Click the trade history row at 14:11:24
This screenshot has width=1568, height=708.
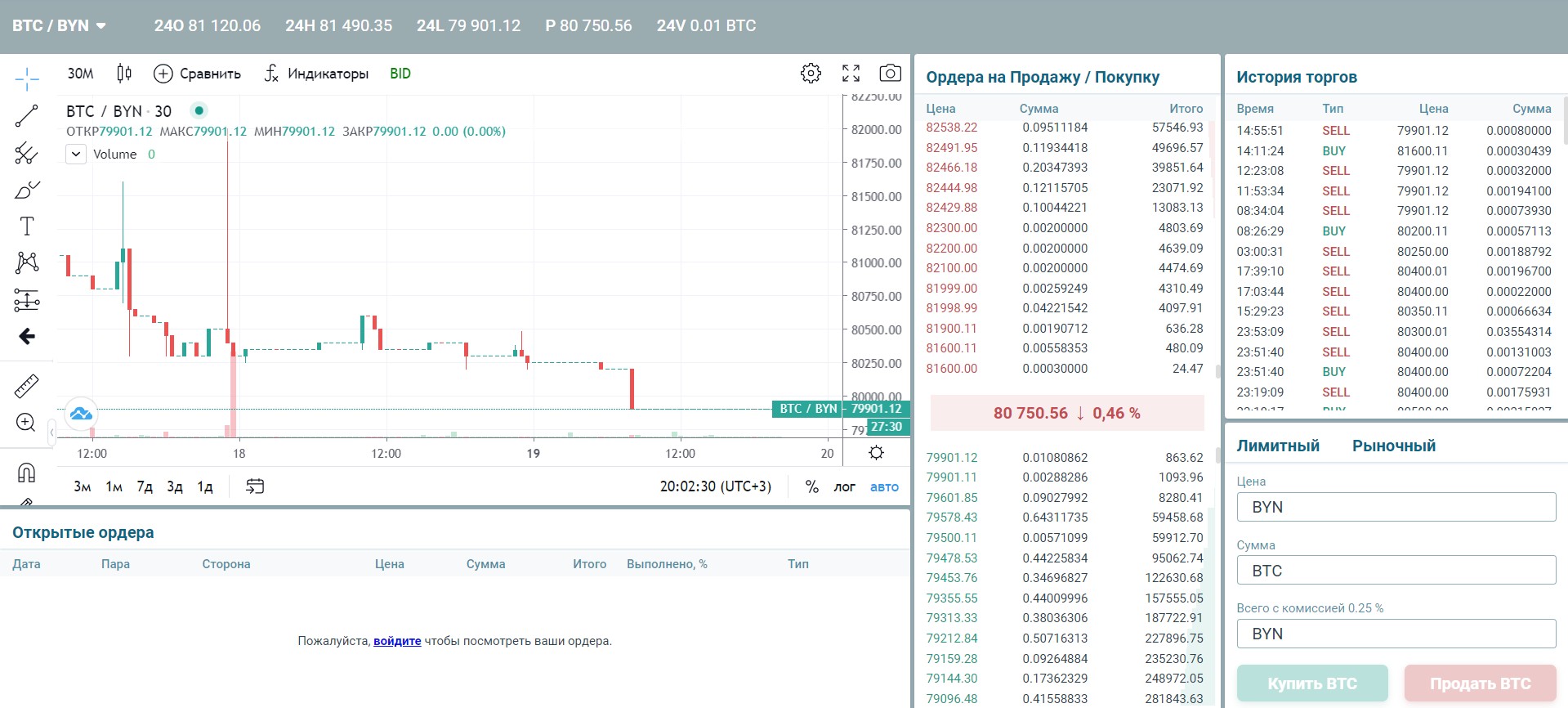tap(1394, 151)
